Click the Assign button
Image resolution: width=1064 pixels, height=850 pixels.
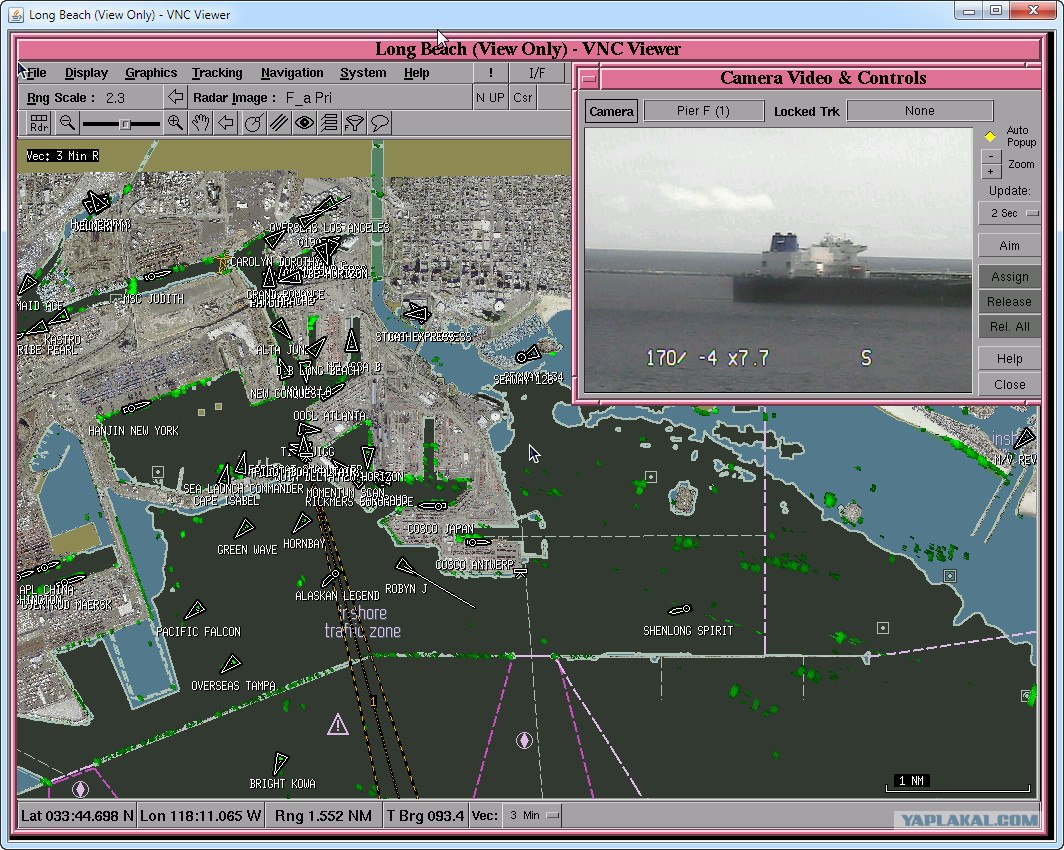[1009, 277]
